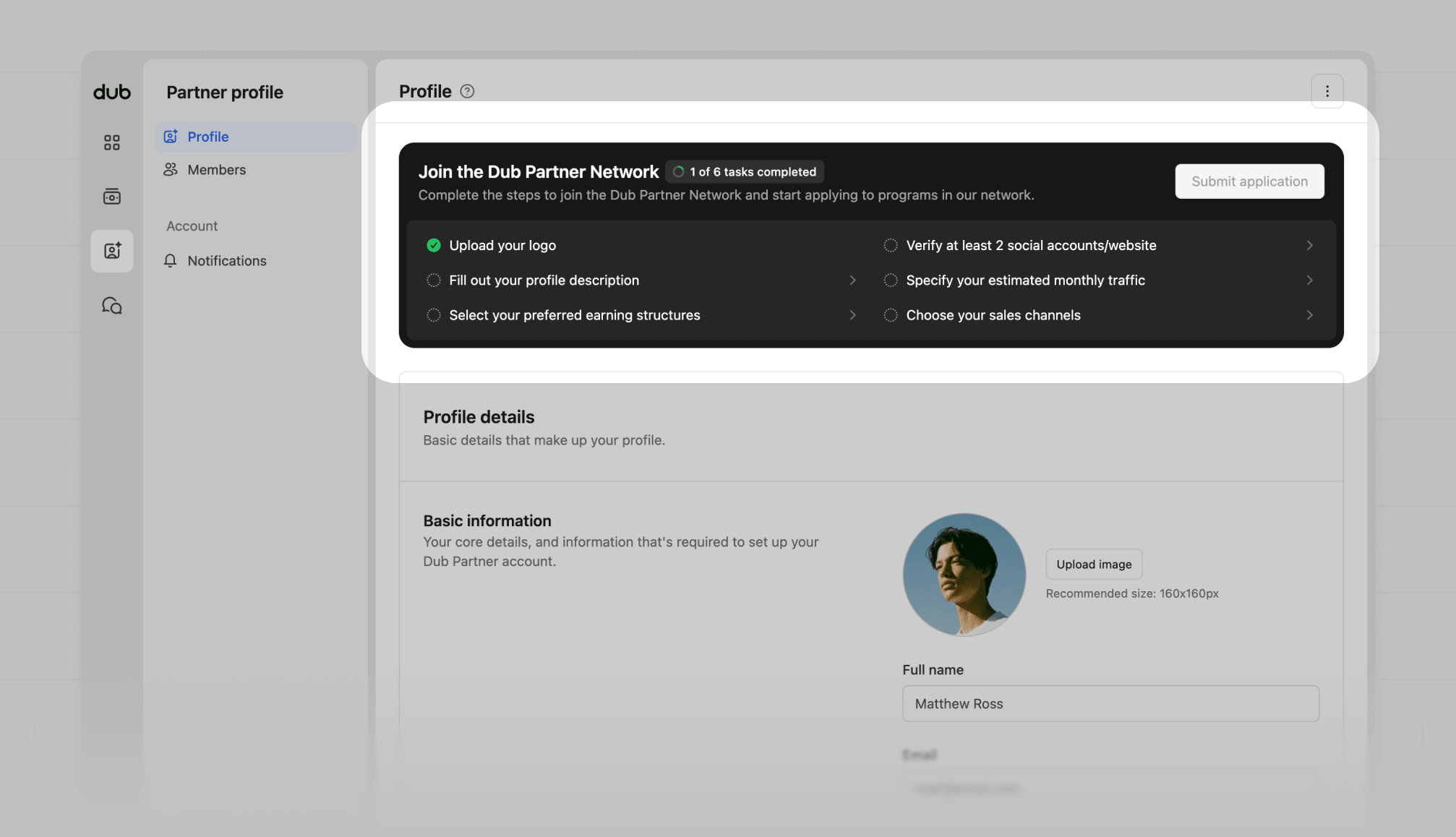Open the Profile nav item

click(255, 137)
